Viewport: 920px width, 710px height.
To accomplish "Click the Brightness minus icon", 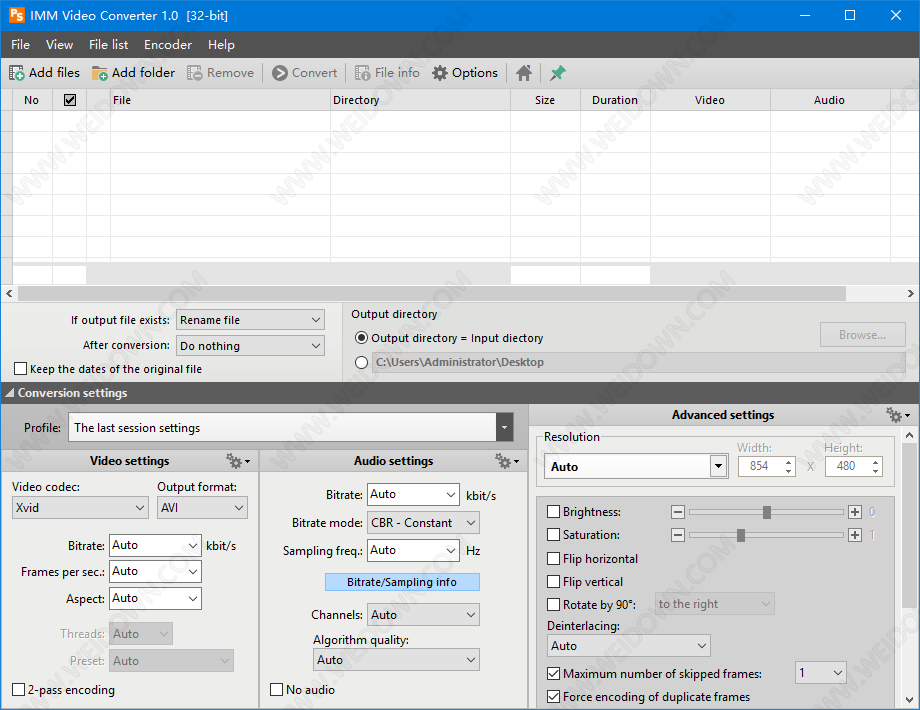I will point(678,512).
